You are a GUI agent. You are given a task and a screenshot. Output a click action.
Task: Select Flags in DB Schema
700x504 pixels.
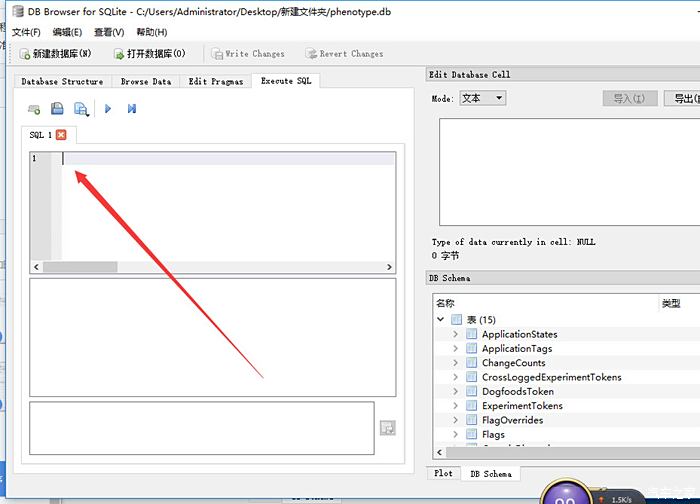[x=493, y=434]
